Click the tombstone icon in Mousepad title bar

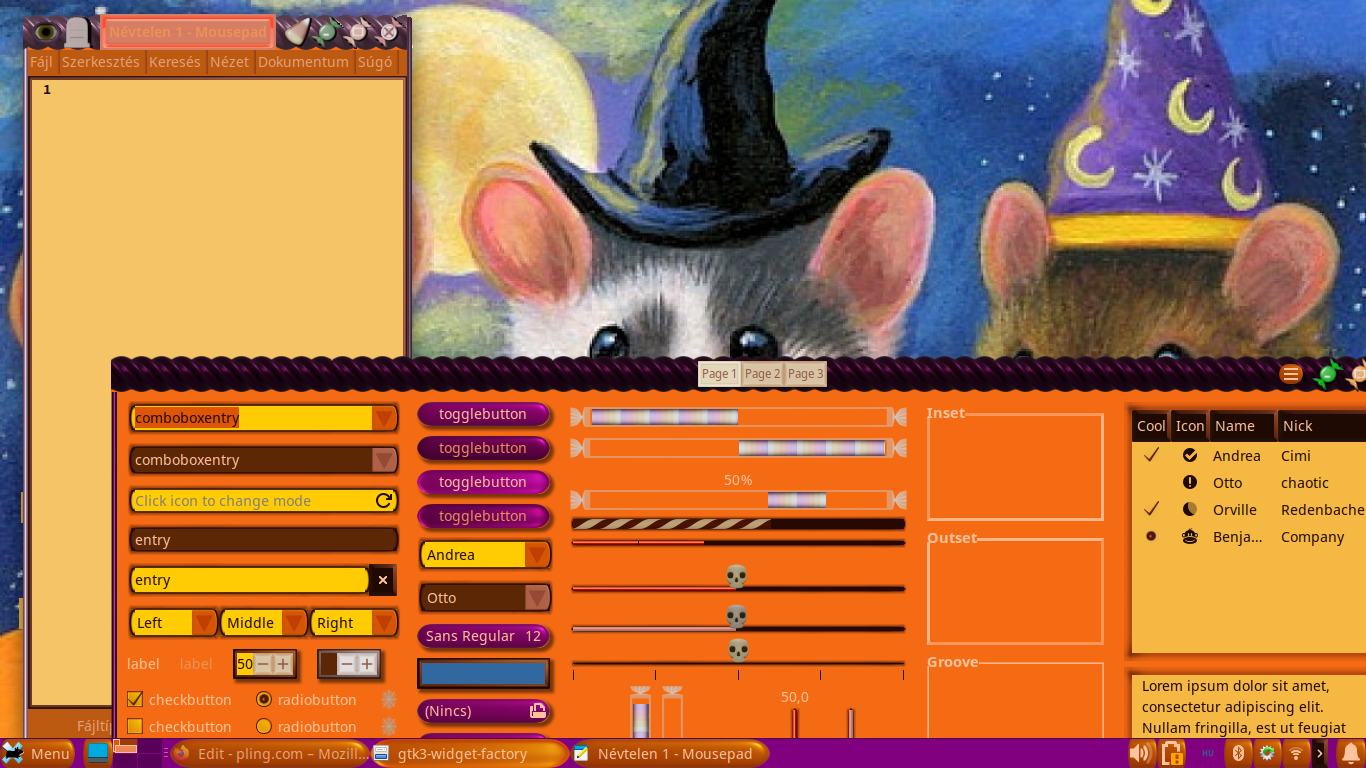[x=77, y=32]
